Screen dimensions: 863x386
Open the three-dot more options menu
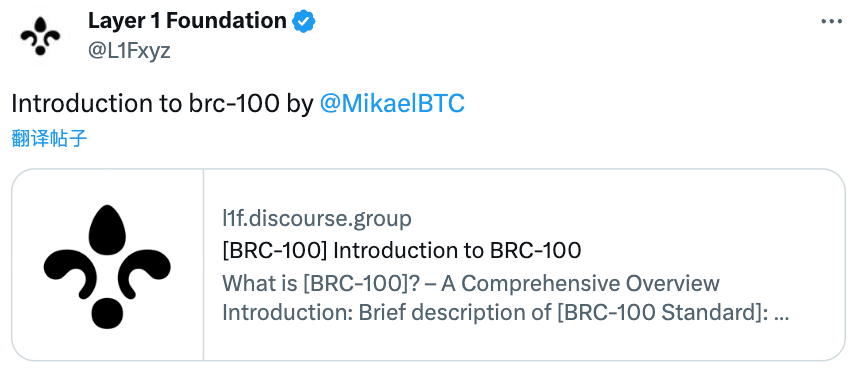coord(832,21)
